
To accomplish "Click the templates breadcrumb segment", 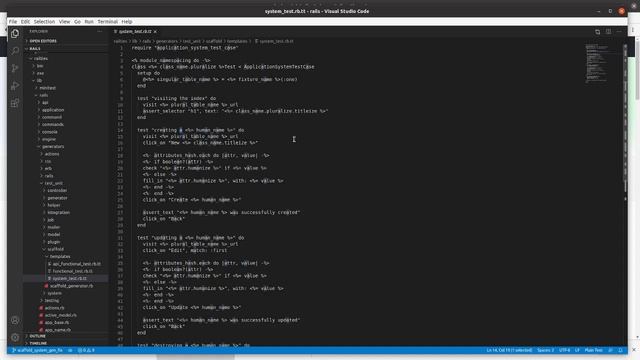I will pos(237,41).
